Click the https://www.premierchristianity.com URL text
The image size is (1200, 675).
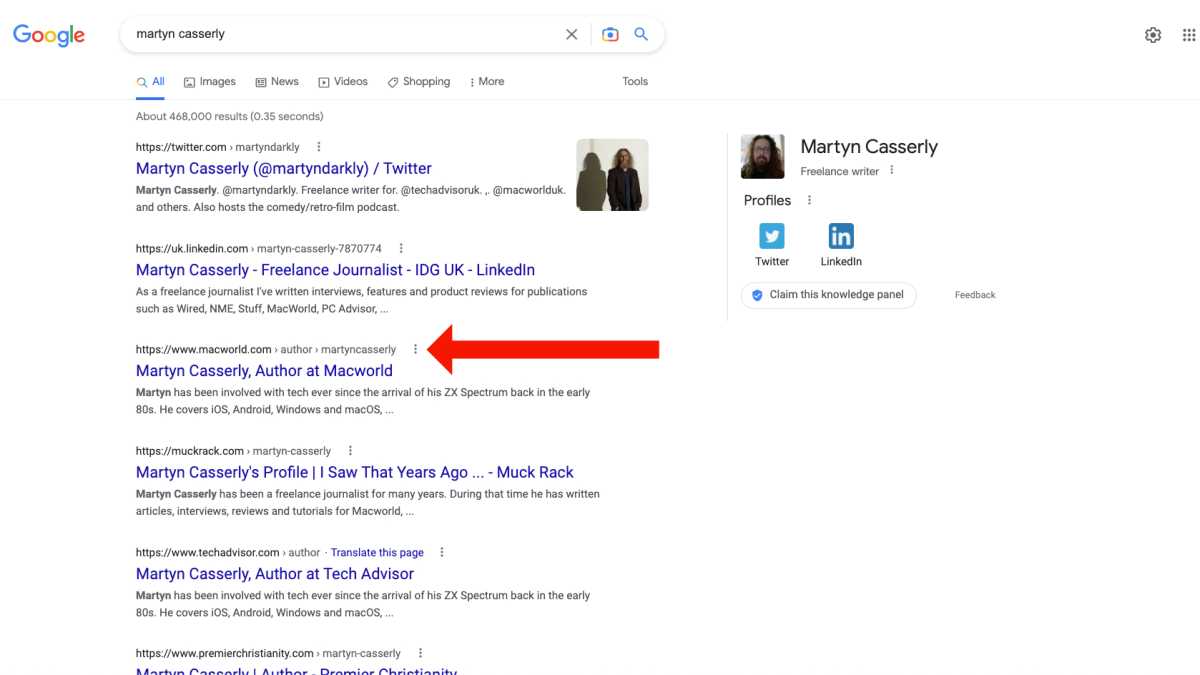[225, 653]
